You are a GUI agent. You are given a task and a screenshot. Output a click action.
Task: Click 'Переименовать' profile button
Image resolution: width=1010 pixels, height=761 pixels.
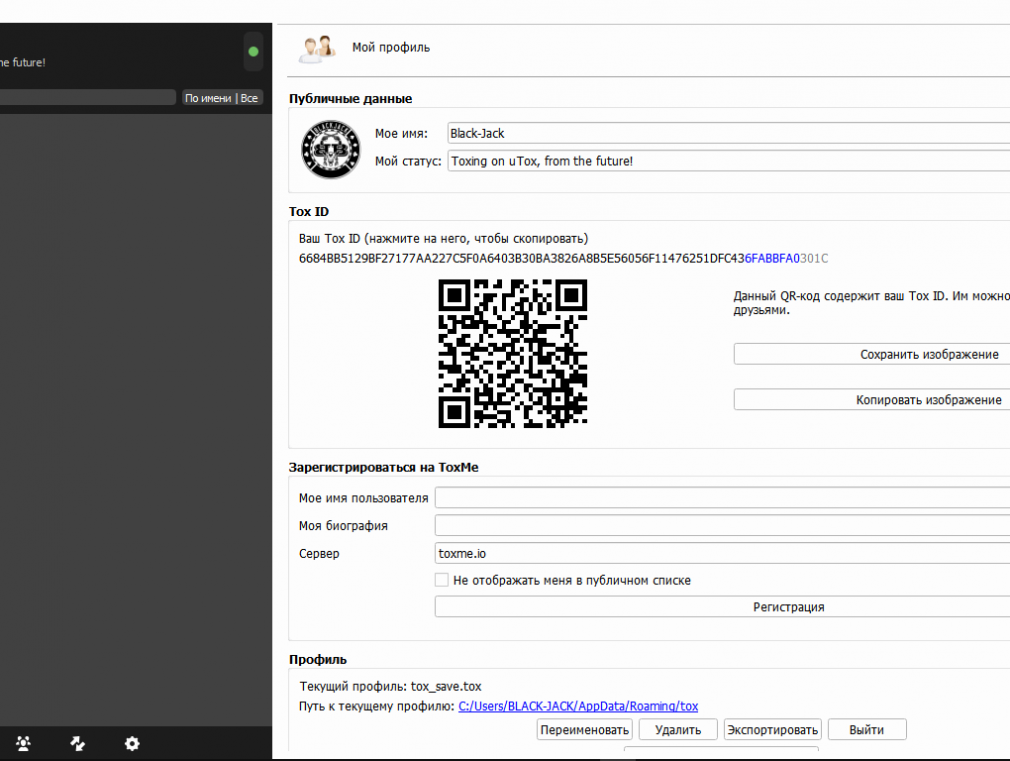584,729
